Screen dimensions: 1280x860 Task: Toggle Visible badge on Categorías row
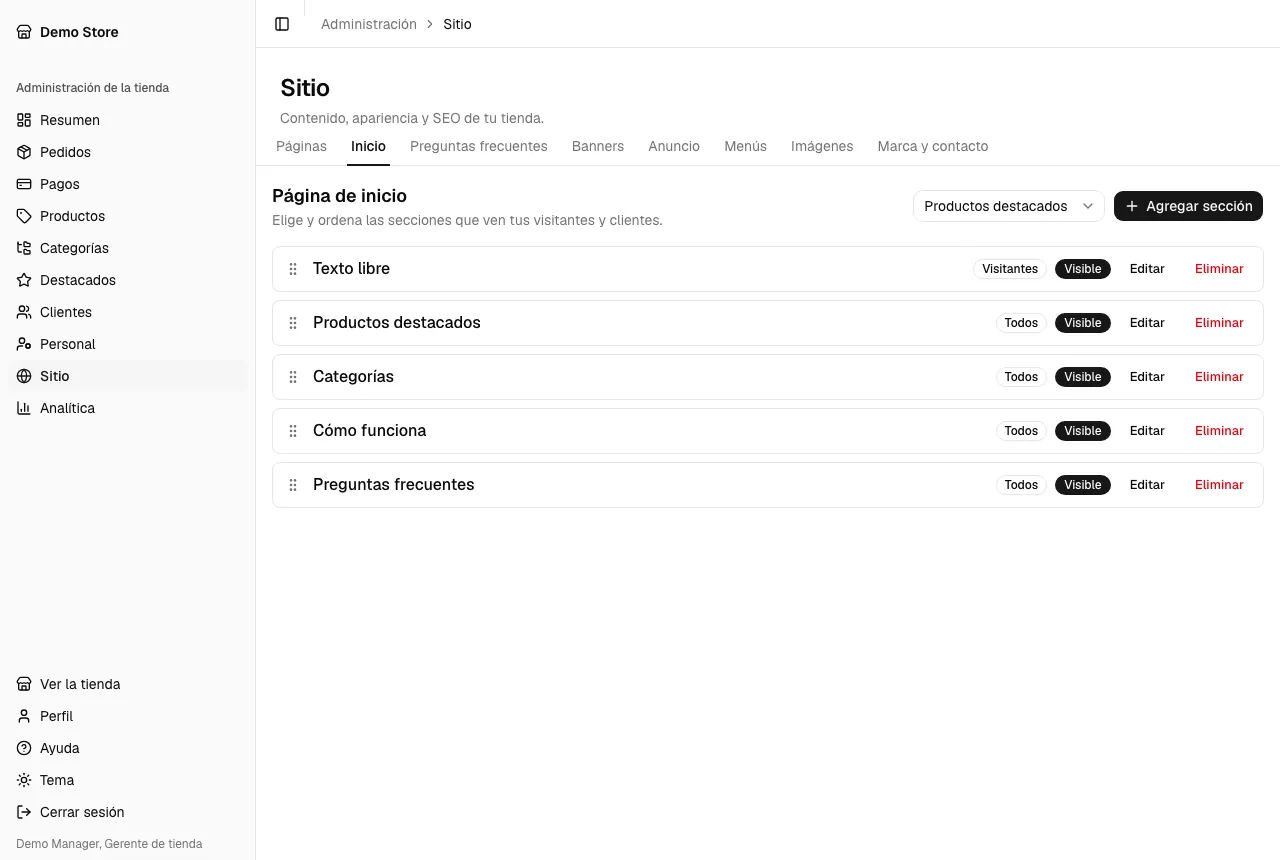1083,377
